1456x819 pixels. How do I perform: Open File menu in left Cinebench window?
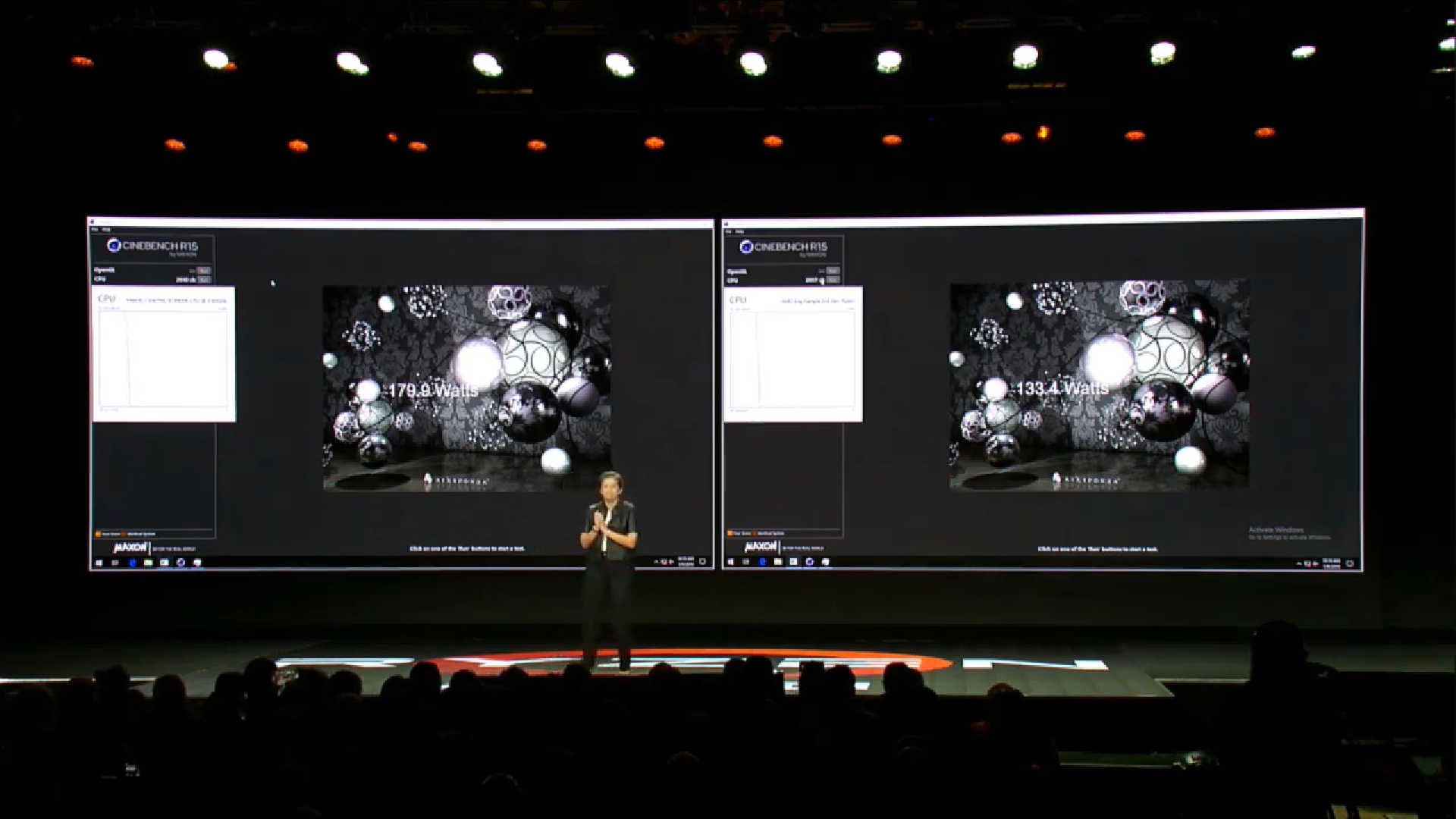pyautogui.click(x=95, y=229)
